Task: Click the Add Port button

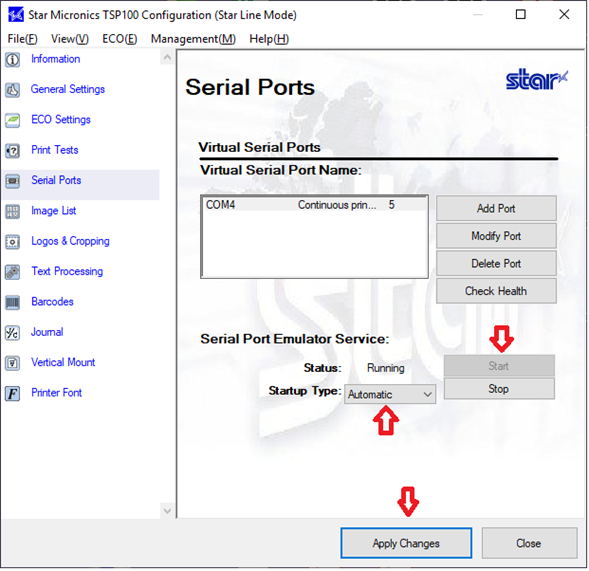Action: (x=496, y=208)
